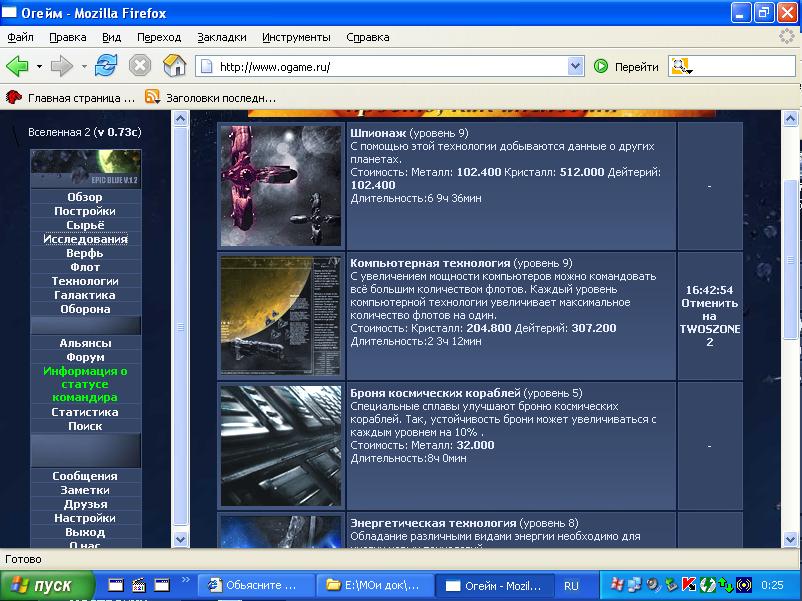Open the Верфь shipyard page
This screenshot has height=601, width=802.
point(85,253)
